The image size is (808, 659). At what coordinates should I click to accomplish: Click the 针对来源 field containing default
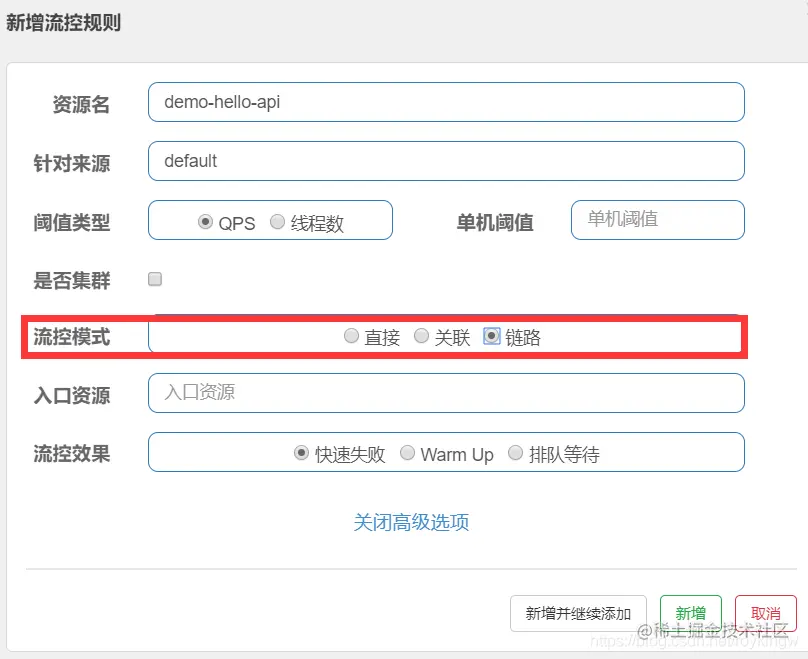tap(446, 160)
